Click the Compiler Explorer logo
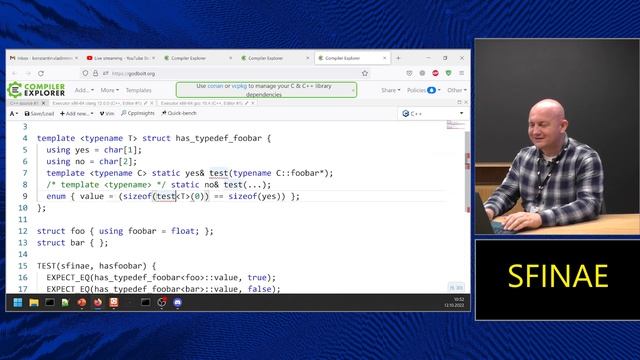 tap(37, 90)
